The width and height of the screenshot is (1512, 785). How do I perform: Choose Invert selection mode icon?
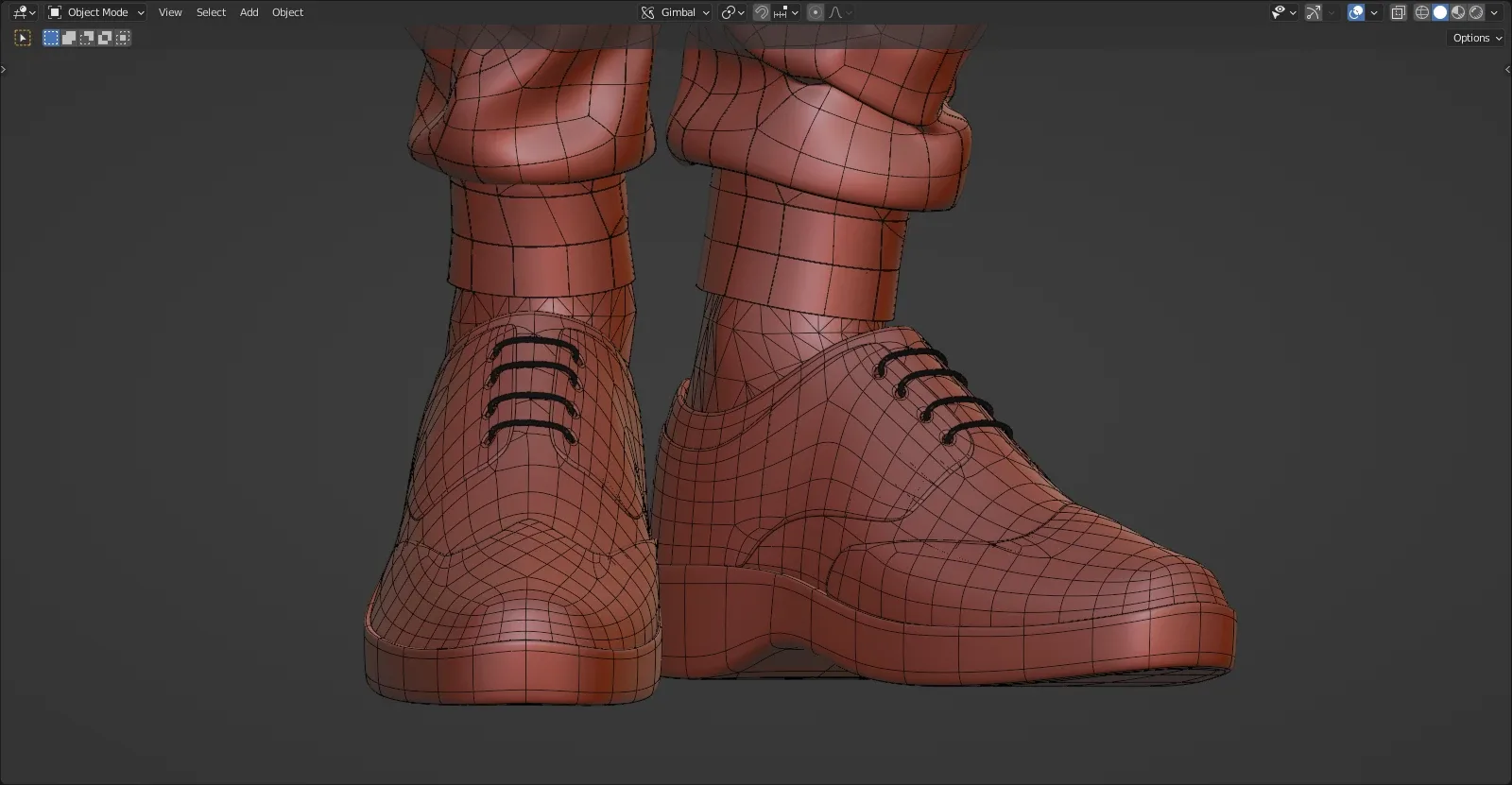(x=105, y=38)
